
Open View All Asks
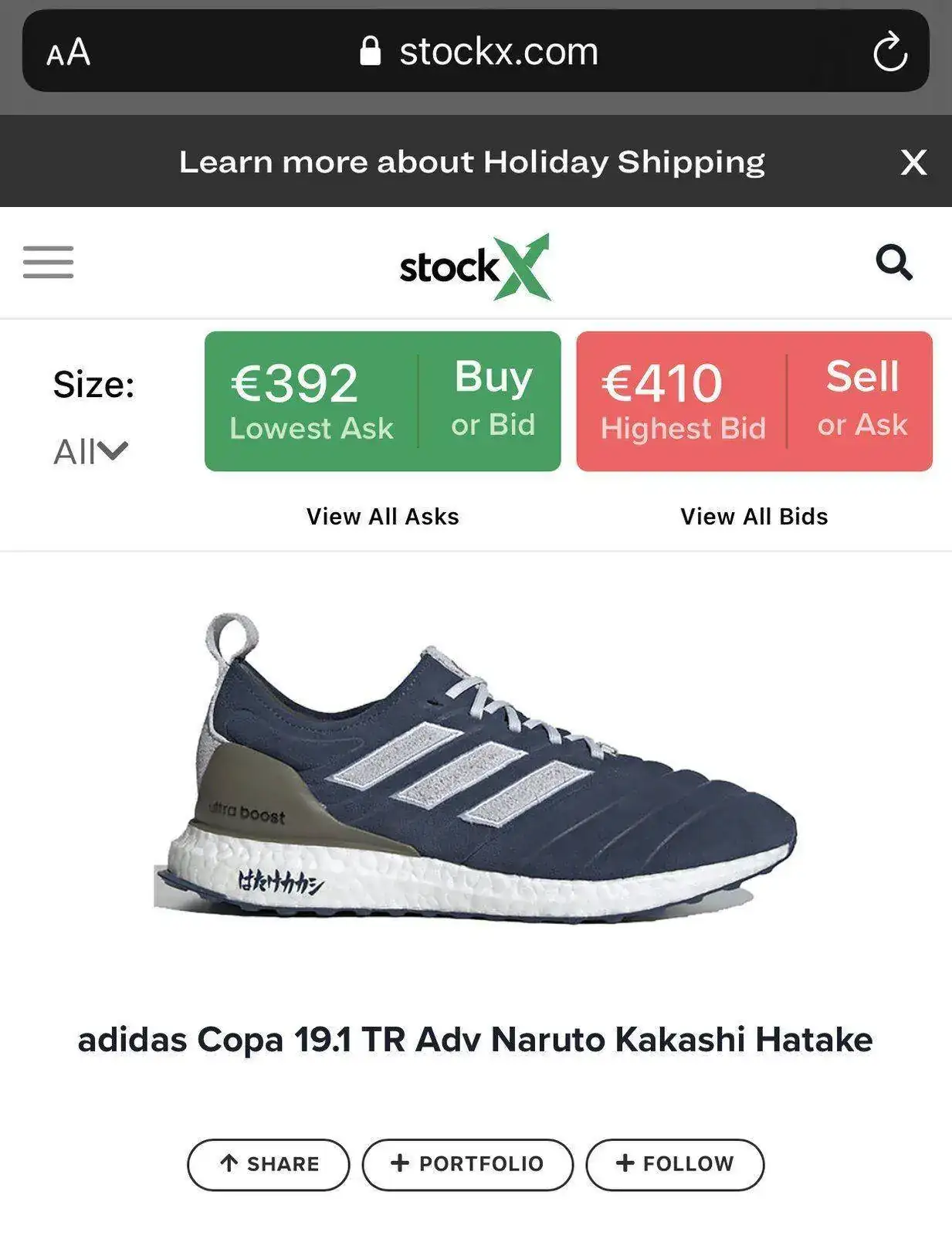(383, 516)
